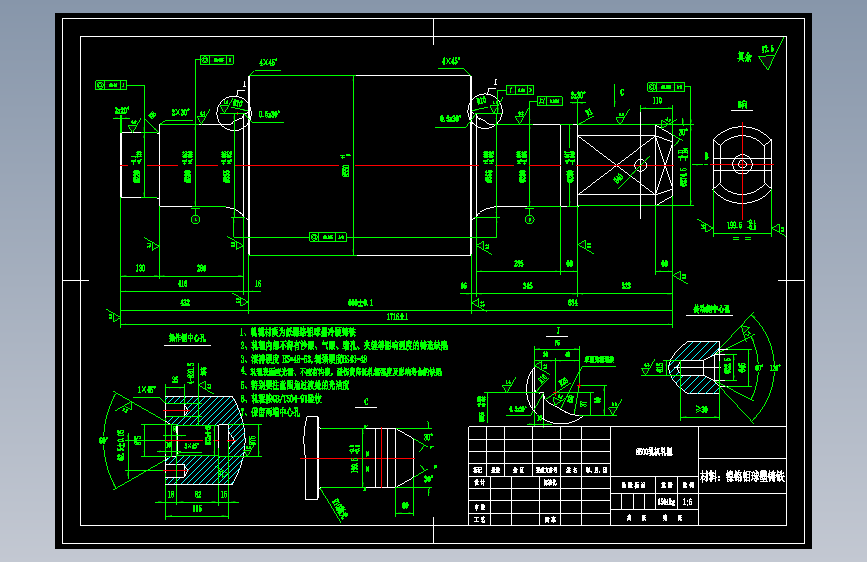Image resolution: width=867 pixels, height=562 pixels.
Task: Select the 115 dimension under the center hole section
Action: click(197, 508)
